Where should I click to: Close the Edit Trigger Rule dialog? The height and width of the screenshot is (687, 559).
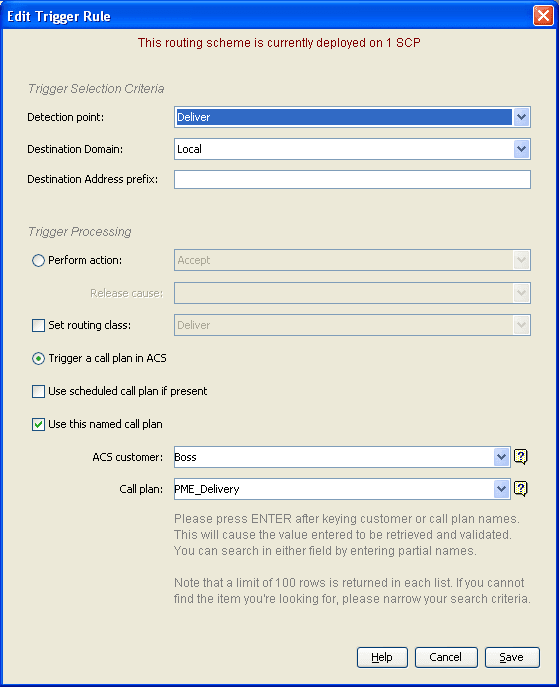[543, 16]
